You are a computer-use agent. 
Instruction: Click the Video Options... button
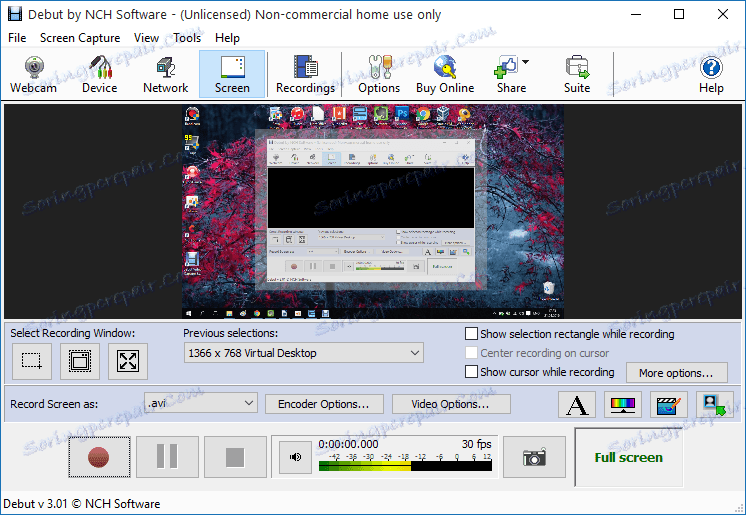451,404
